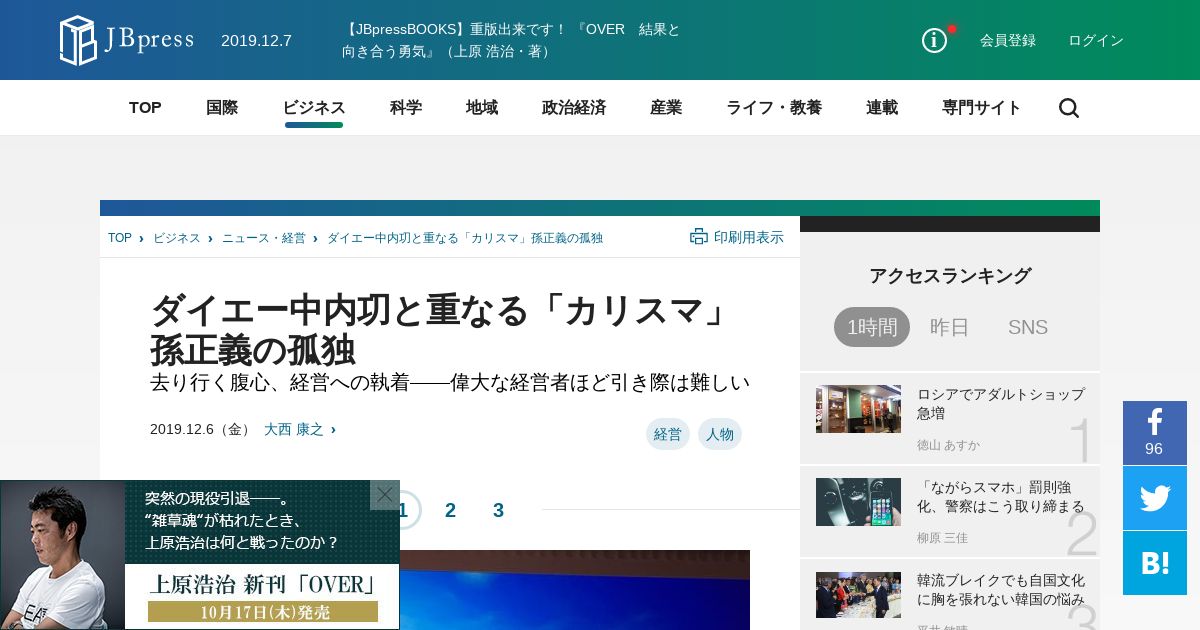Image resolution: width=1200 pixels, height=630 pixels.
Task: Open author 大西 康之 page
Action: [x=294, y=429]
